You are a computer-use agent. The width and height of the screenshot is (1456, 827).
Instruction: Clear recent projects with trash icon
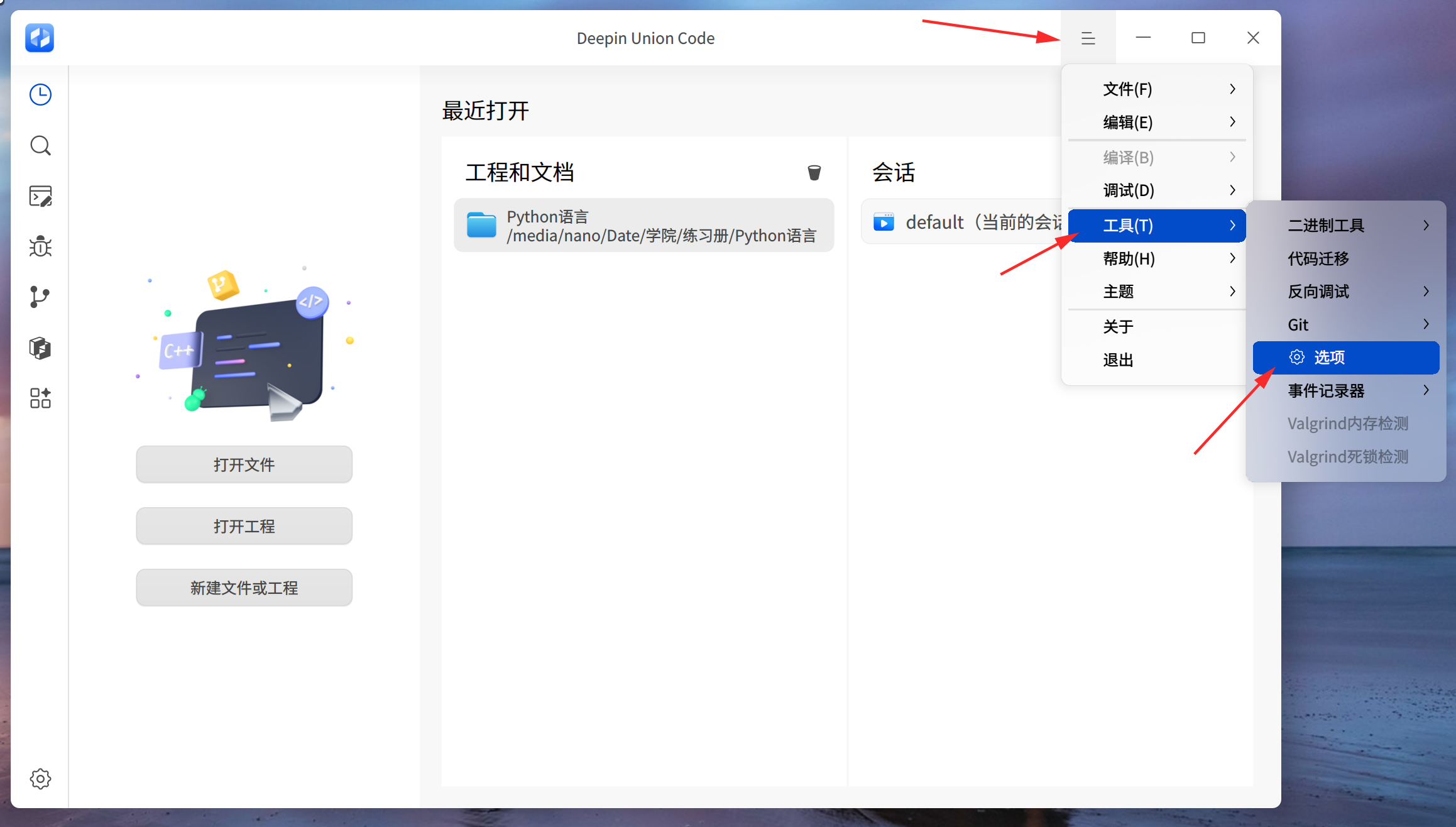pos(814,172)
